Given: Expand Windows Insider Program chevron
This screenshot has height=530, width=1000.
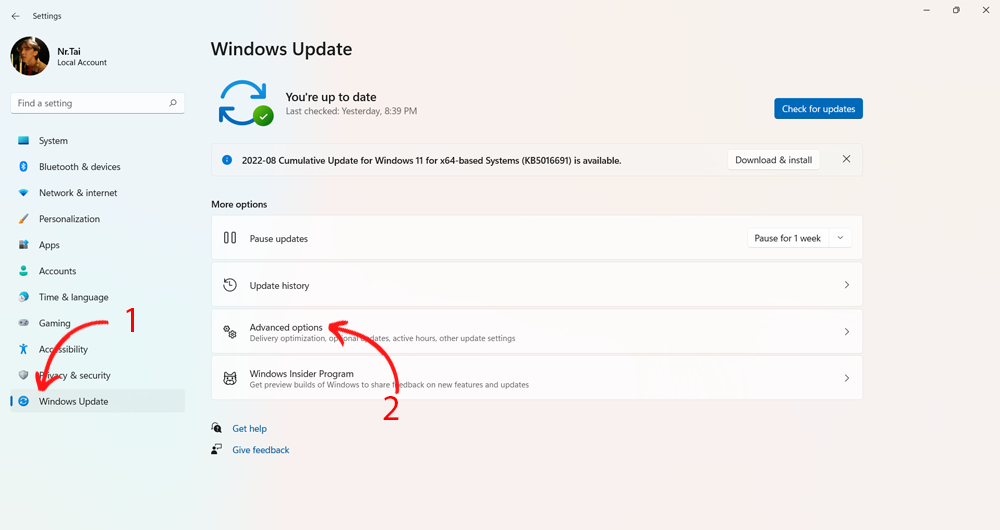Looking at the screenshot, I should (x=847, y=378).
